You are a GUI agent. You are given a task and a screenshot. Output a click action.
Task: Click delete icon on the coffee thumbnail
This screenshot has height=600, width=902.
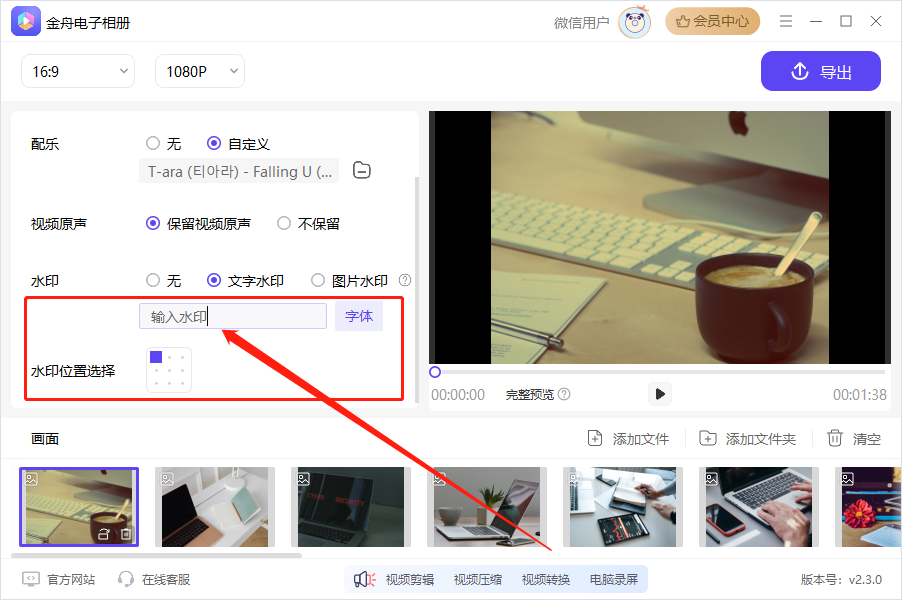point(126,534)
